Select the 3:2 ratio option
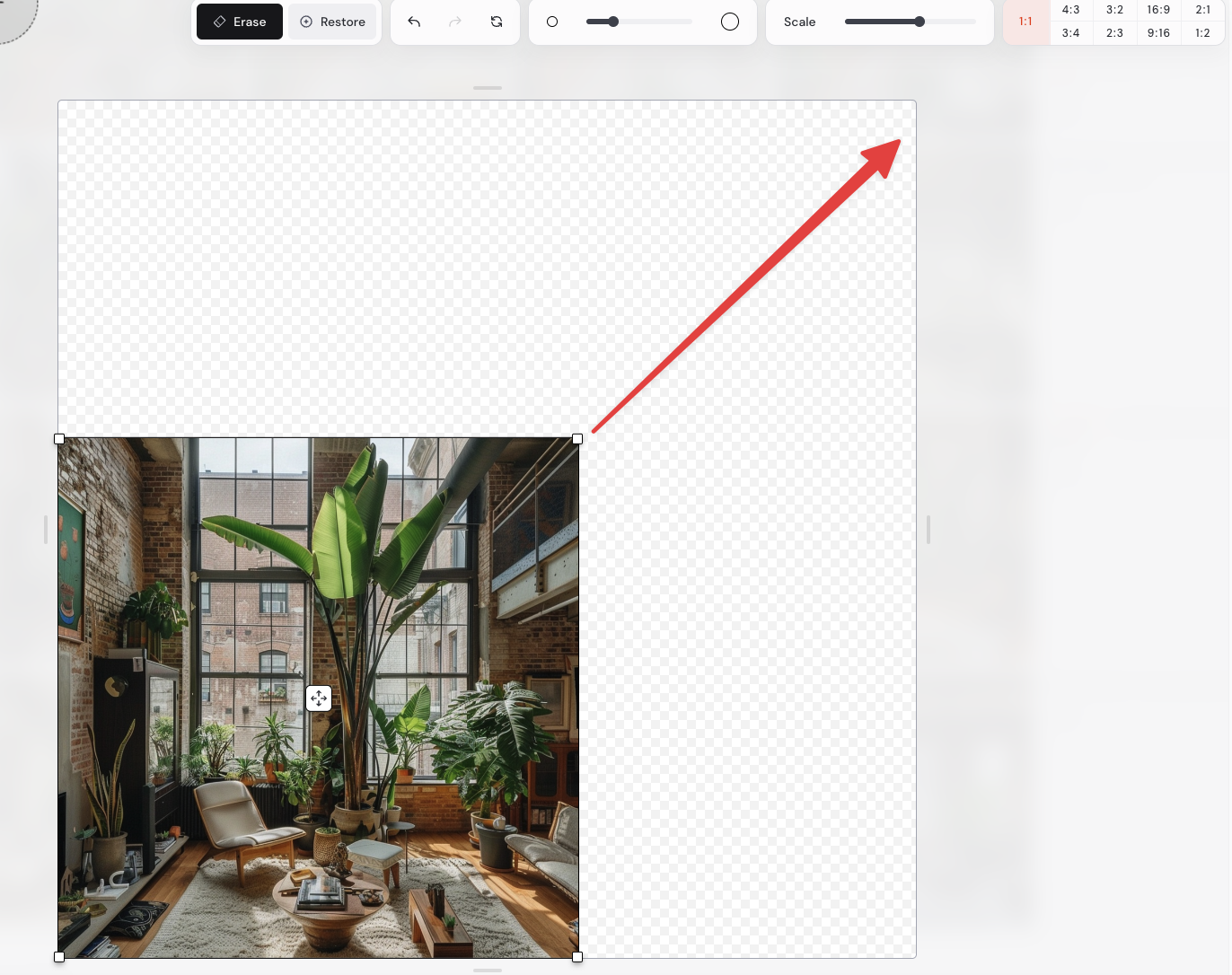Viewport: 1232px width, 975px height. pos(1114,10)
